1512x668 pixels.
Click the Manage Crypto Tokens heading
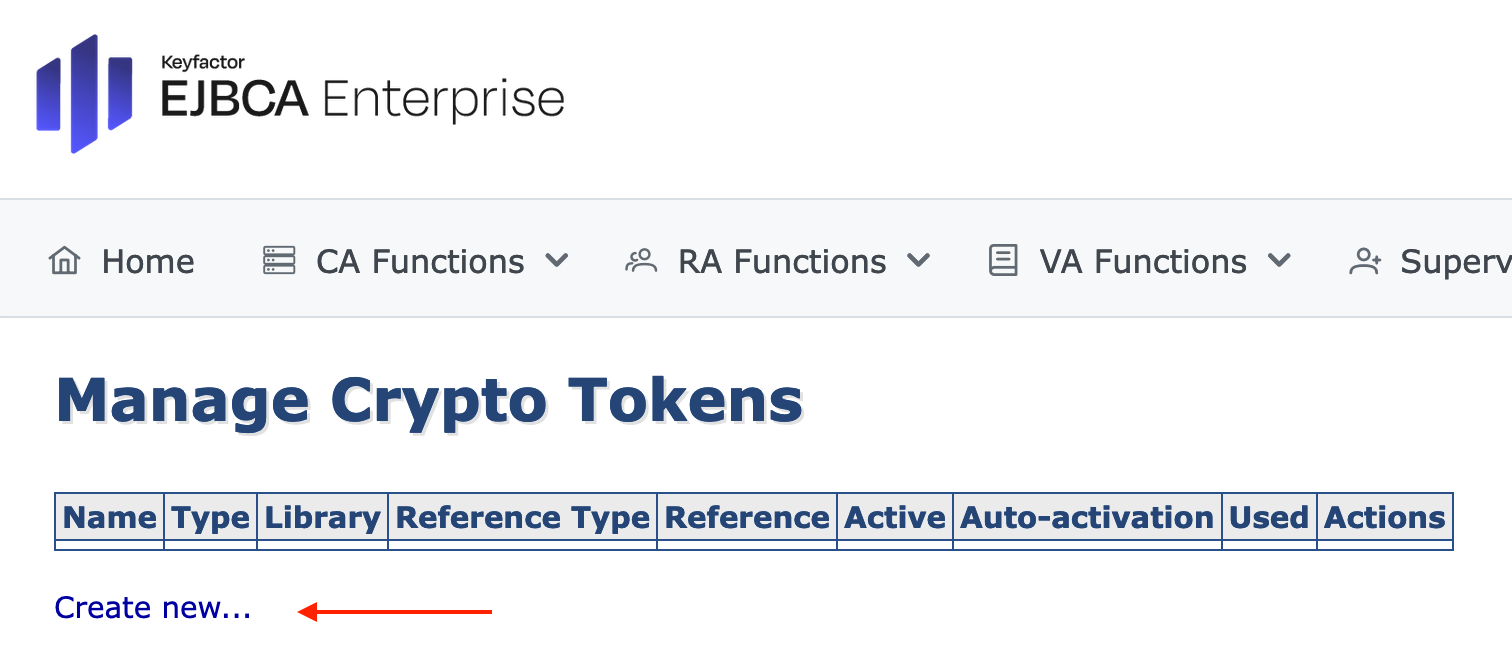click(x=430, y=401)
